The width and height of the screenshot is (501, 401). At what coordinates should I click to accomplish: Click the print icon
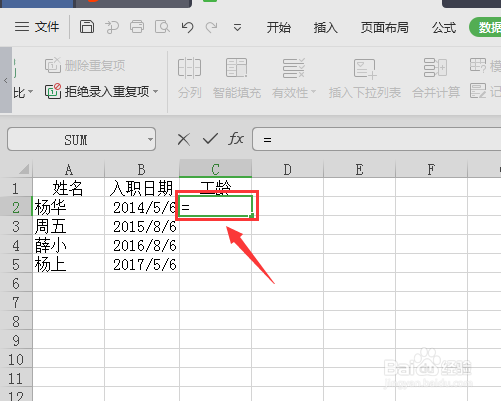point(137,27)
